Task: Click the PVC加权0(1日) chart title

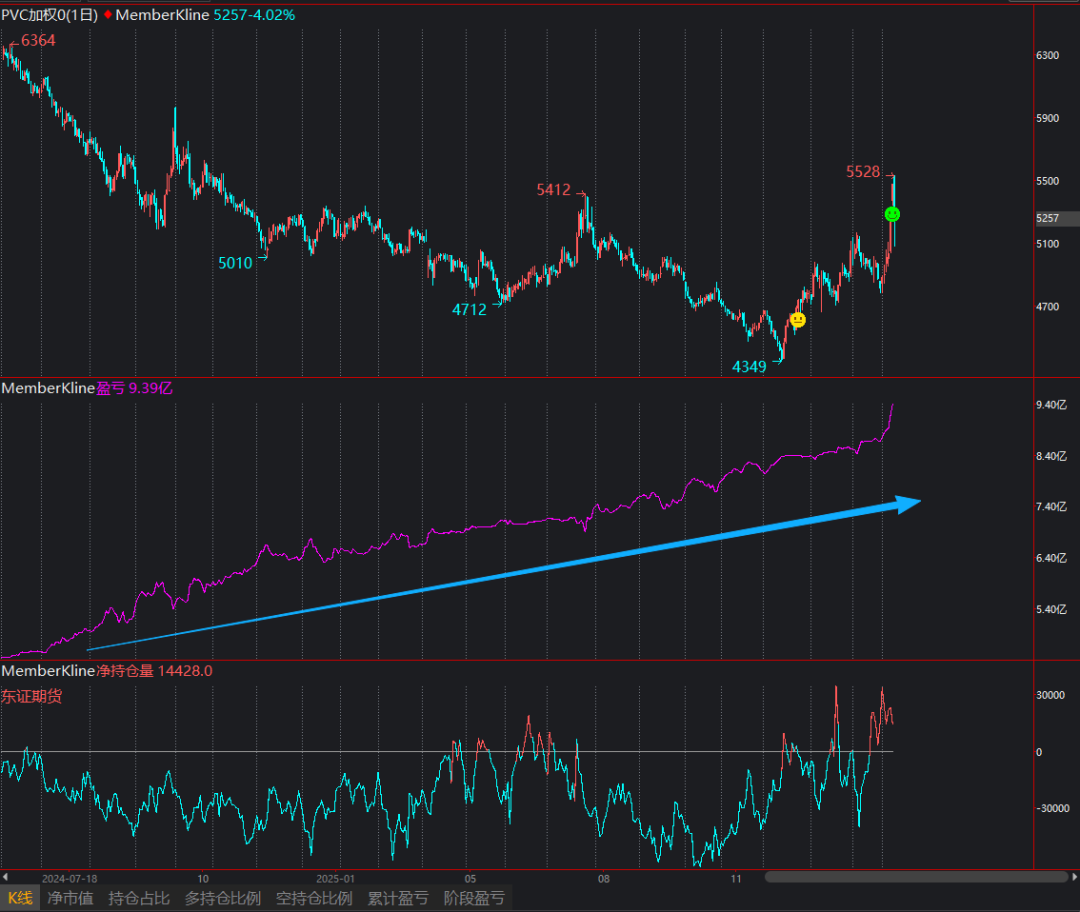Action: coord(50,15)
